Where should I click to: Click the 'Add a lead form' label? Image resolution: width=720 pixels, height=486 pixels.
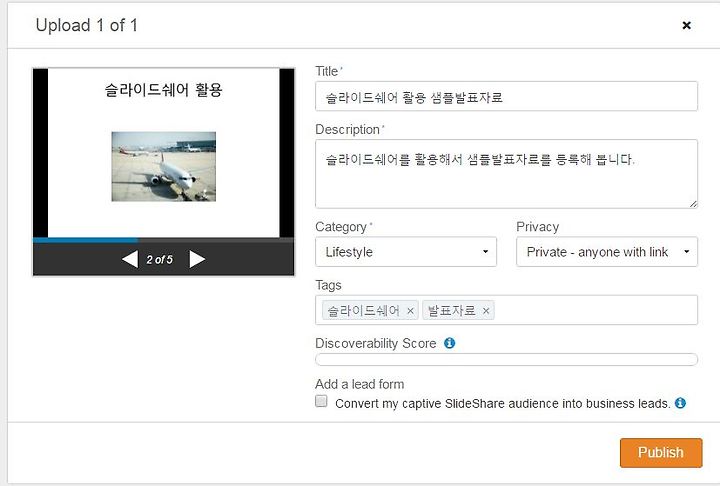coord(360,384)
